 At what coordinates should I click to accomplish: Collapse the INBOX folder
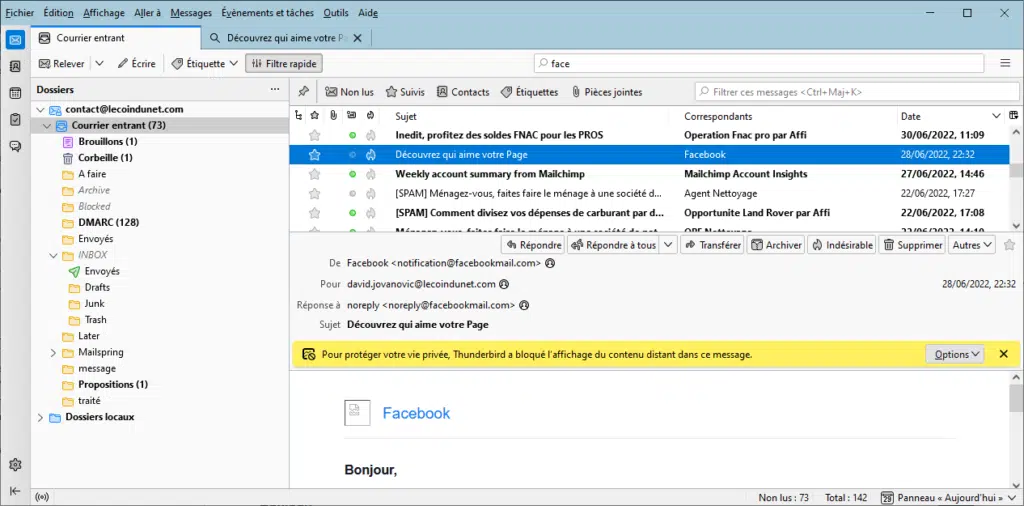54,255
